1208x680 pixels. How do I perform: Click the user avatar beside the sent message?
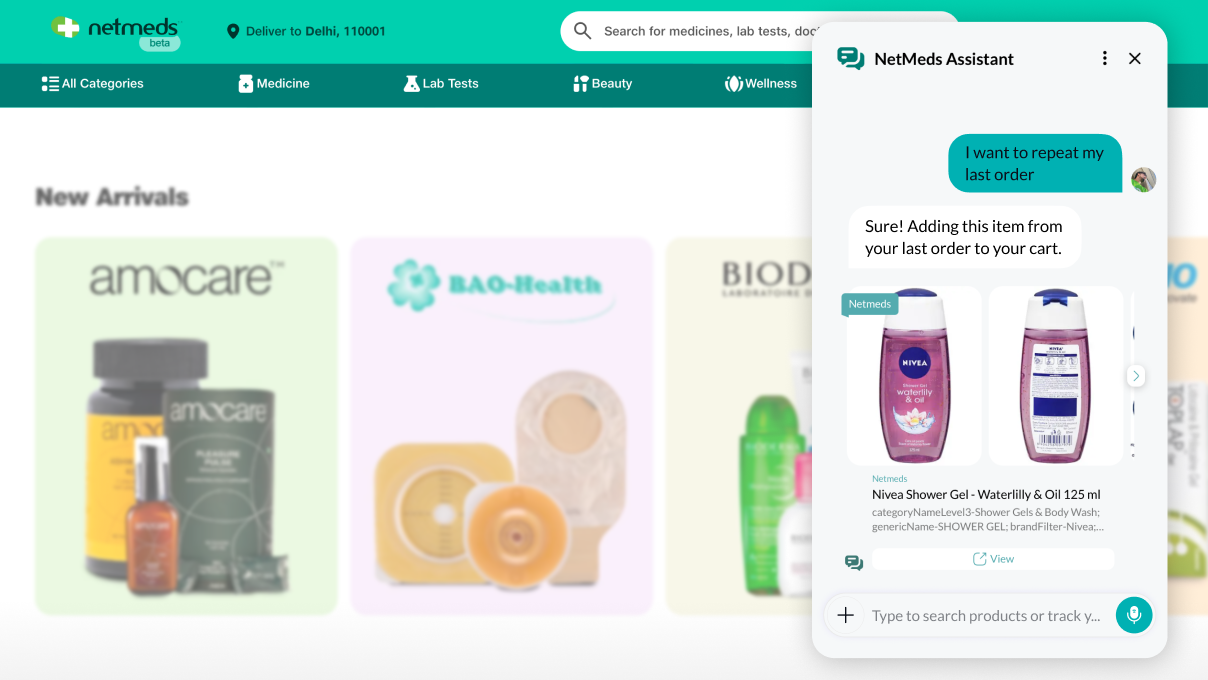(1143, 179)
